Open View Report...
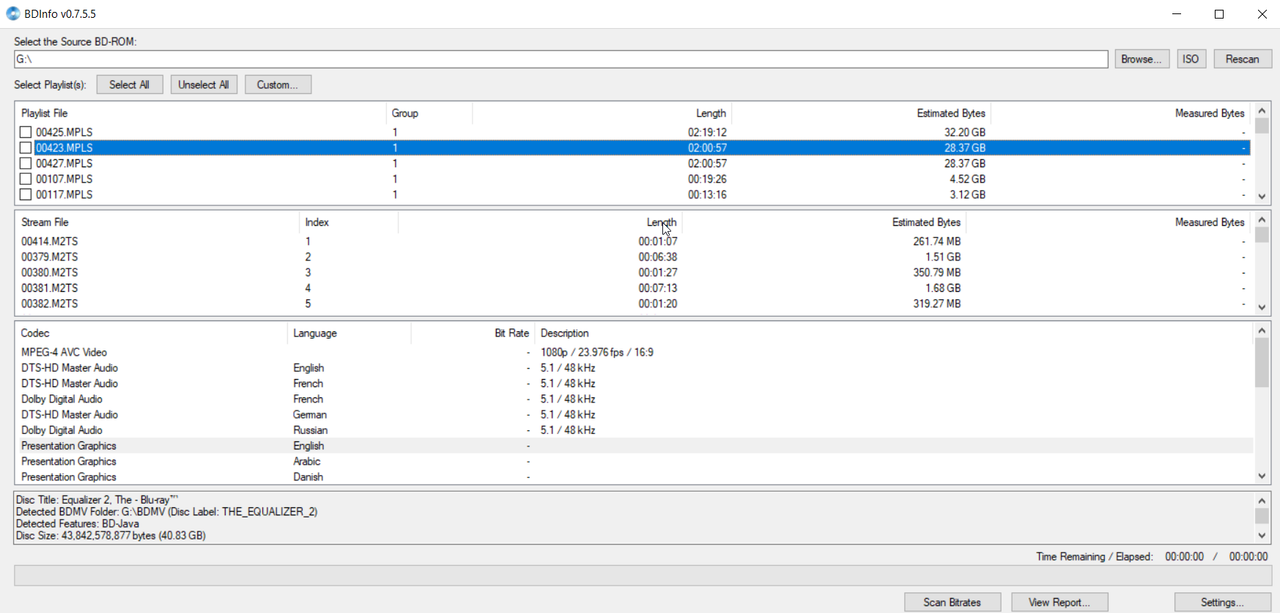 pos(1059,602)
